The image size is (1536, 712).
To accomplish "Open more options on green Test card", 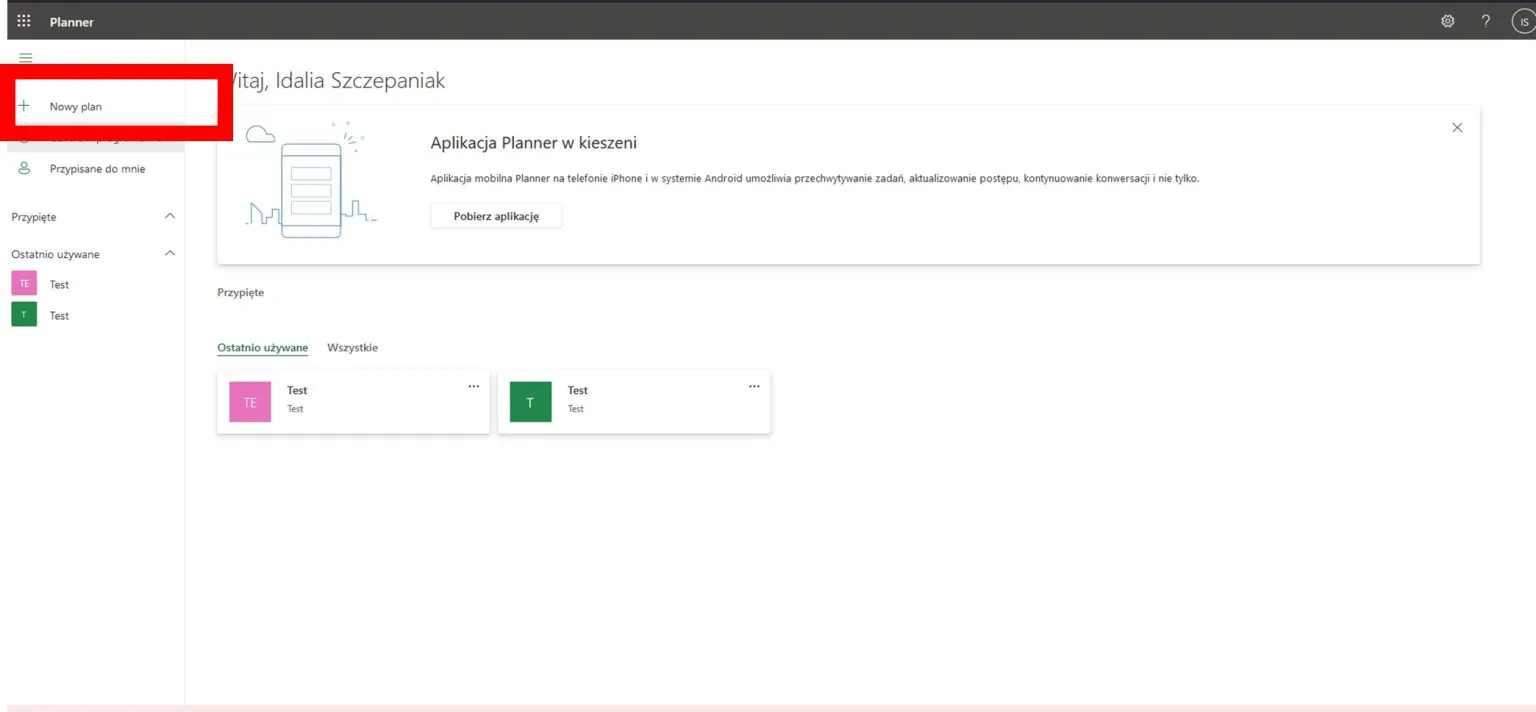I will pos(754,387).
